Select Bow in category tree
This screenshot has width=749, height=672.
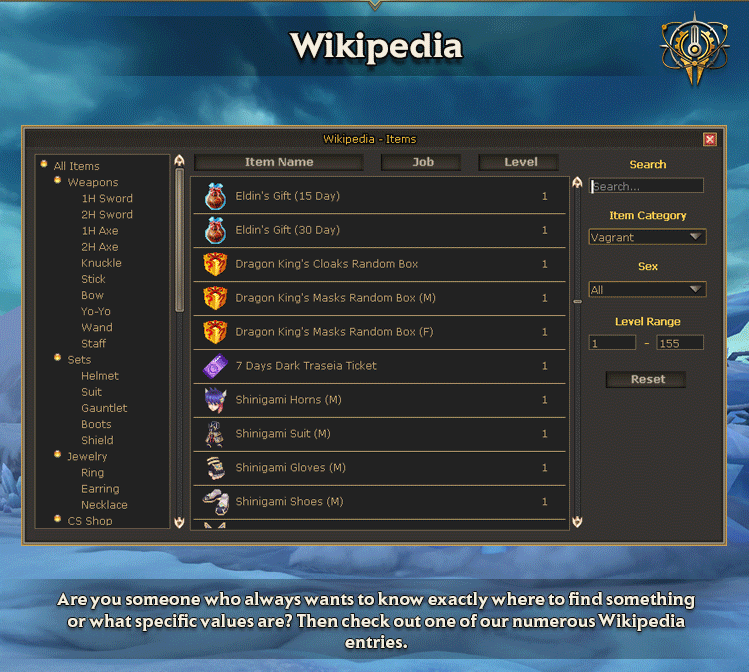click(x=92, y=296)
